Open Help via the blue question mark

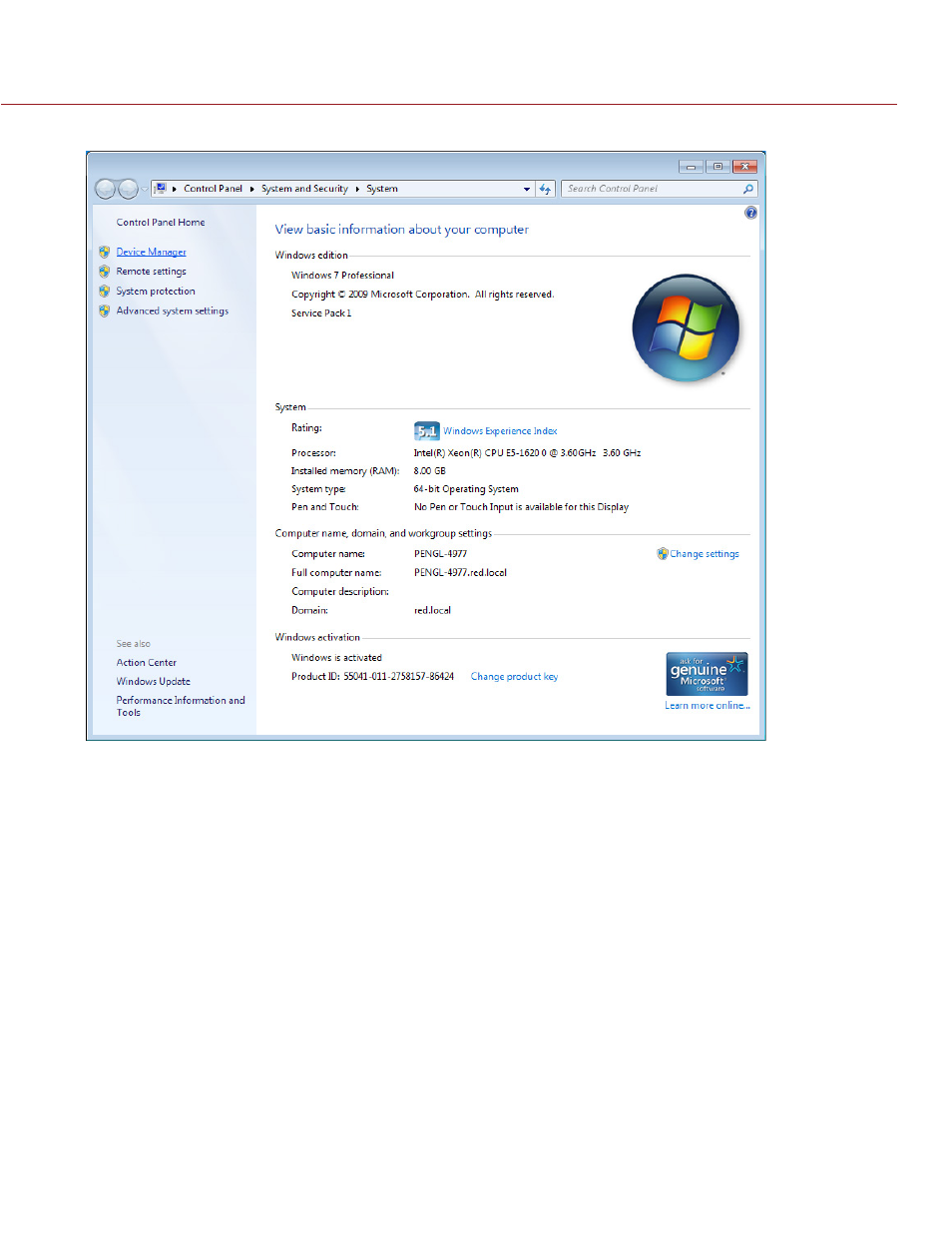750,213
